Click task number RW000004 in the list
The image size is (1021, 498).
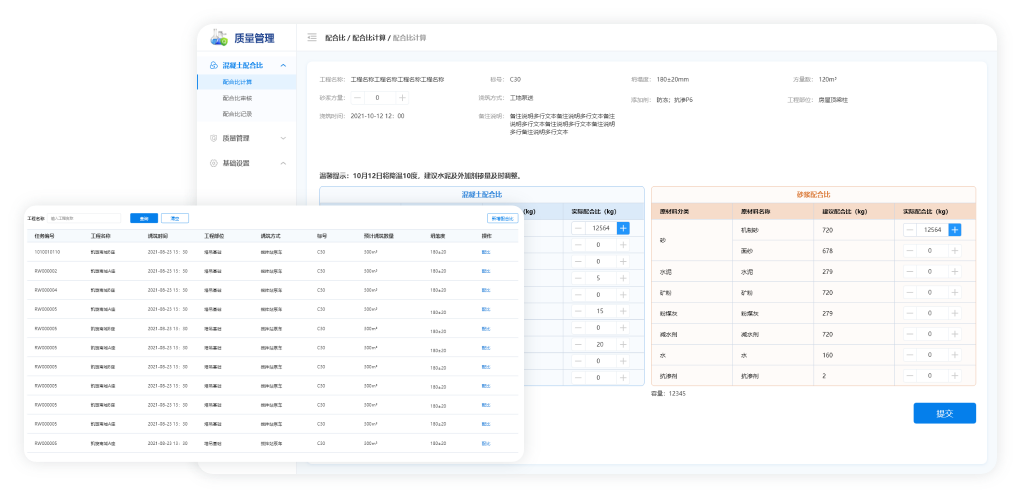click(x=46, y=290)
